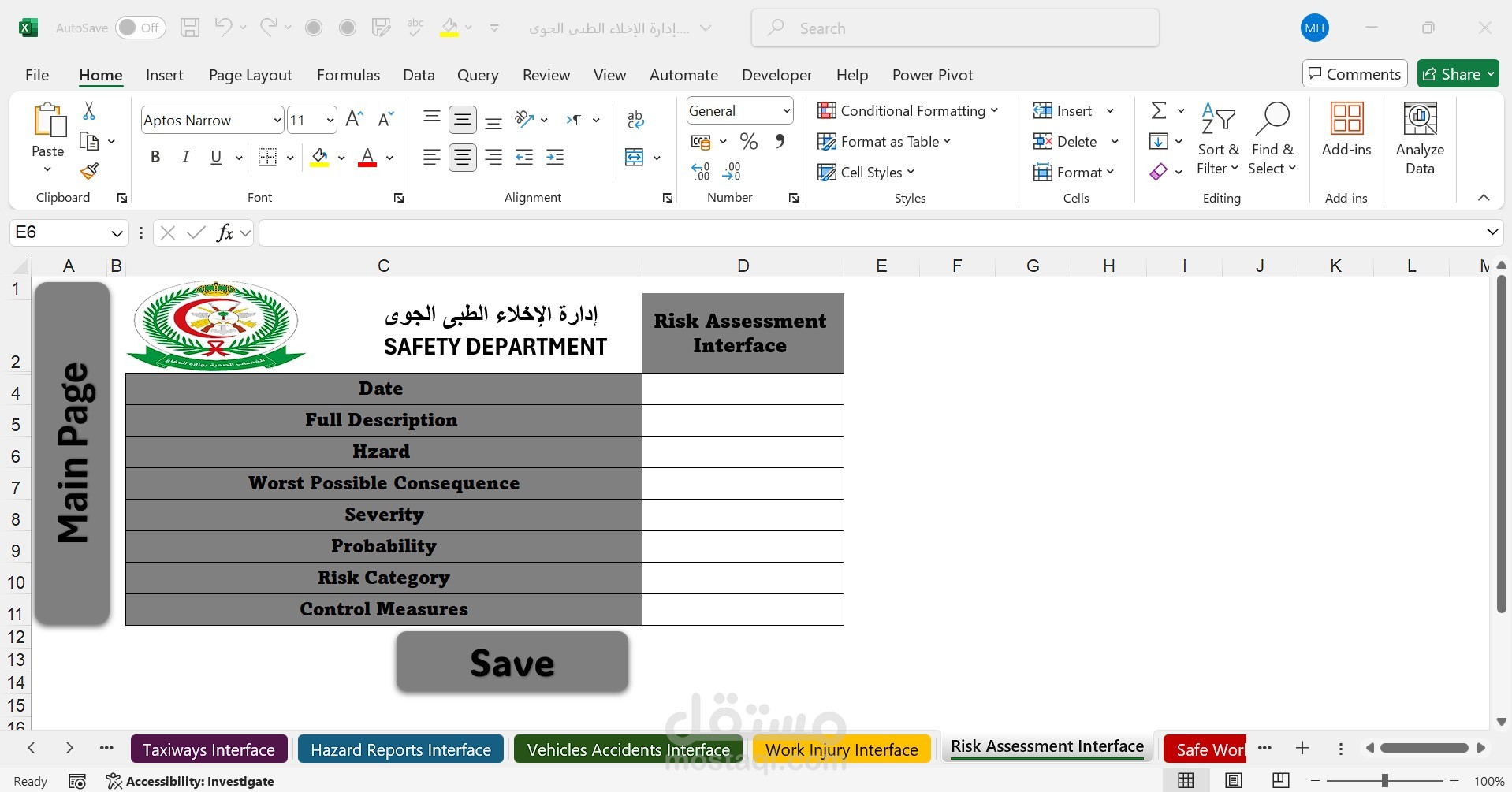Click Find & Select button
This screenshot has height=792, width=1512.
[x=1272, y=139]
